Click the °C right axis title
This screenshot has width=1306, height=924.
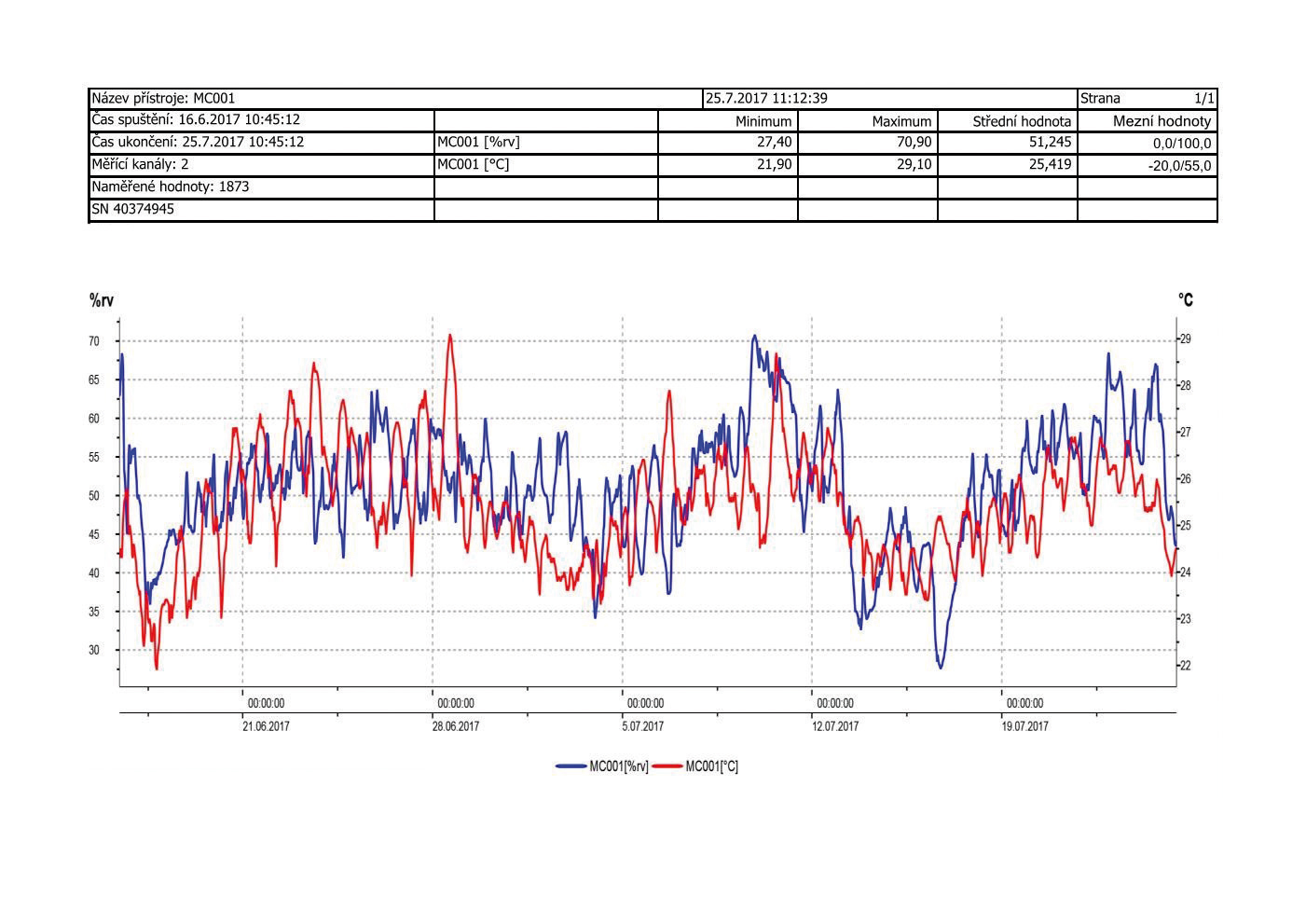coord(1185,300)
